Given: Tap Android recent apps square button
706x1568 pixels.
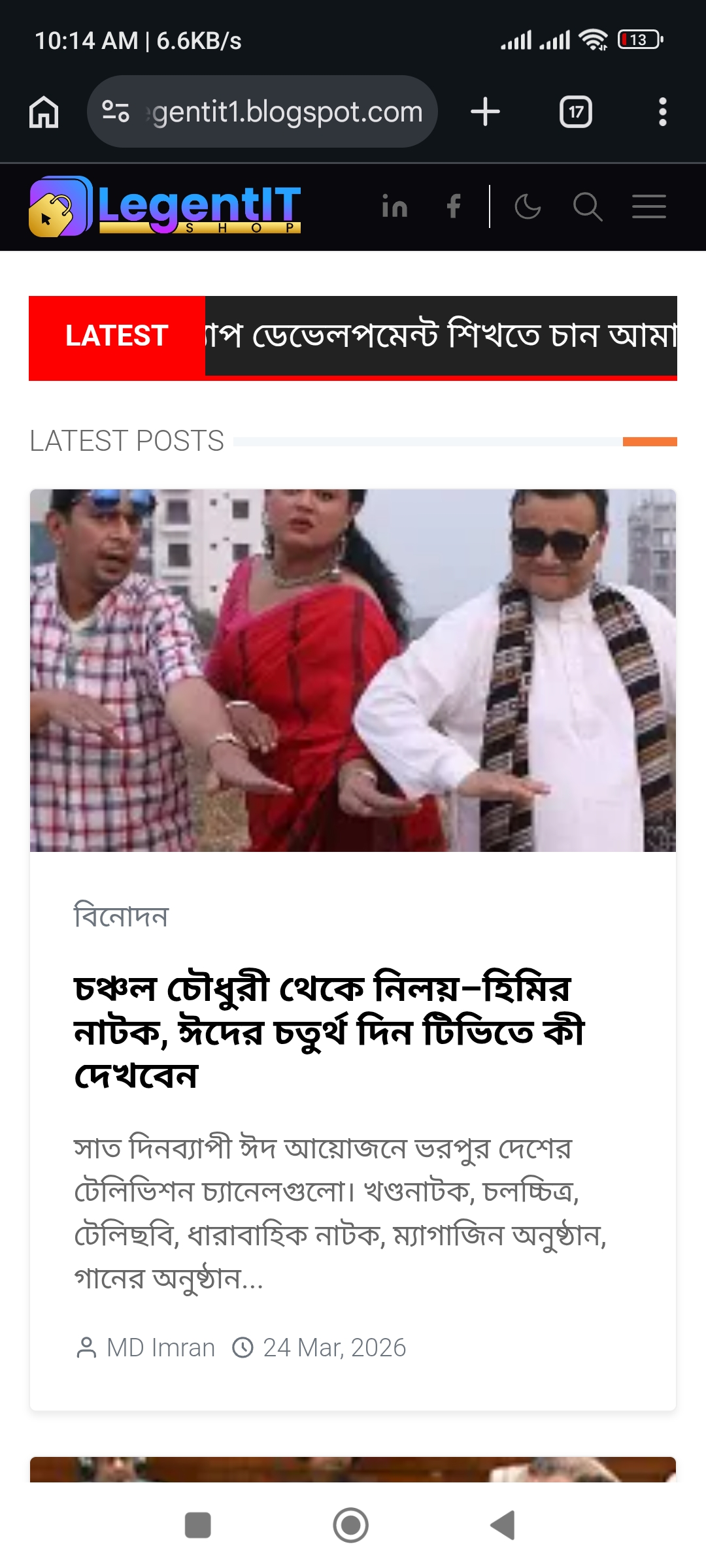Looking at the screenshot, I should [x=198, y=1526].
